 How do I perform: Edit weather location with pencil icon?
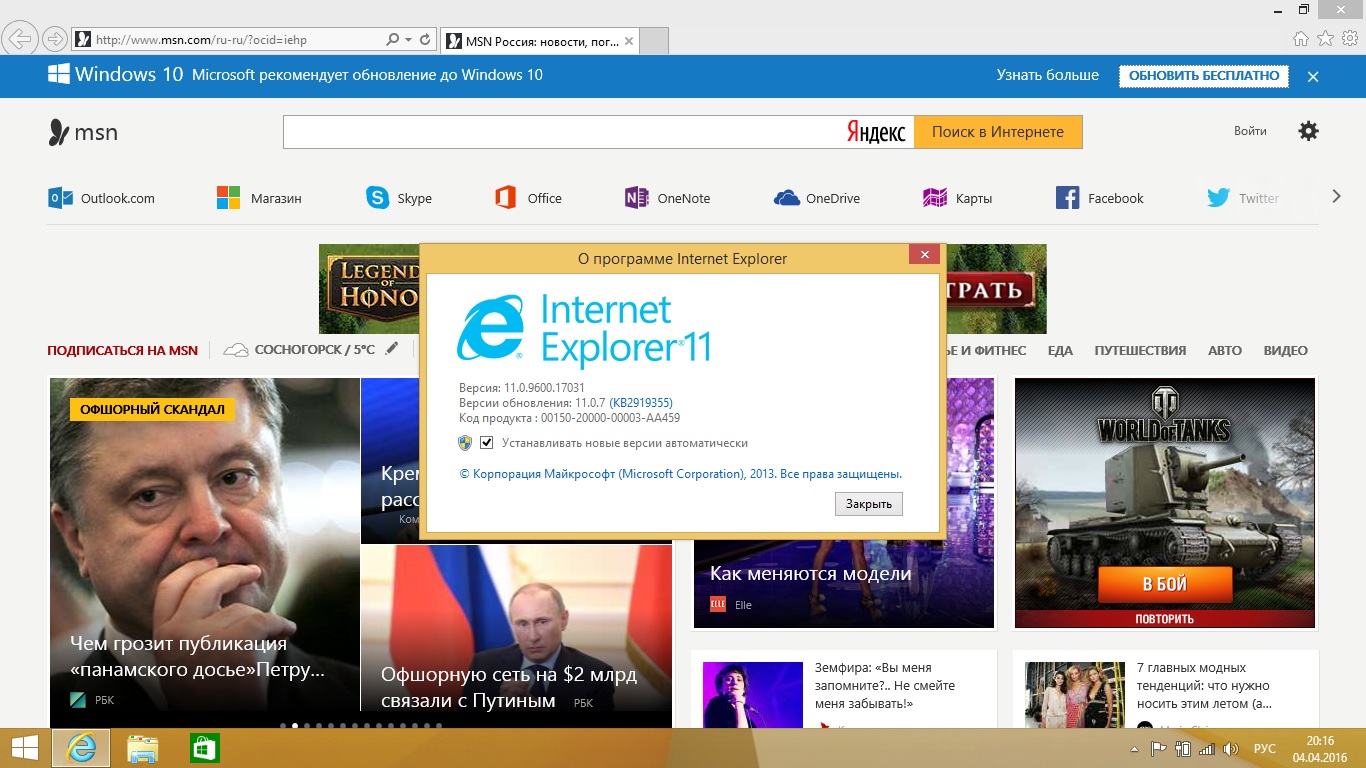point(392,349)
